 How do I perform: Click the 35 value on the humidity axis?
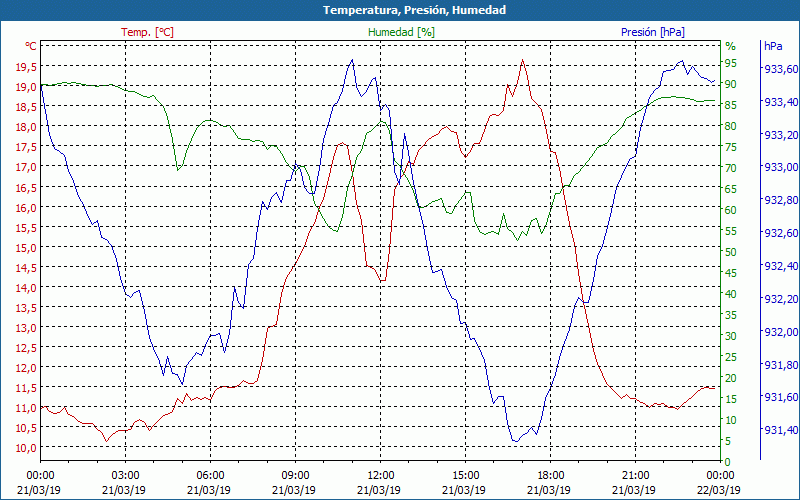[731, 315]
